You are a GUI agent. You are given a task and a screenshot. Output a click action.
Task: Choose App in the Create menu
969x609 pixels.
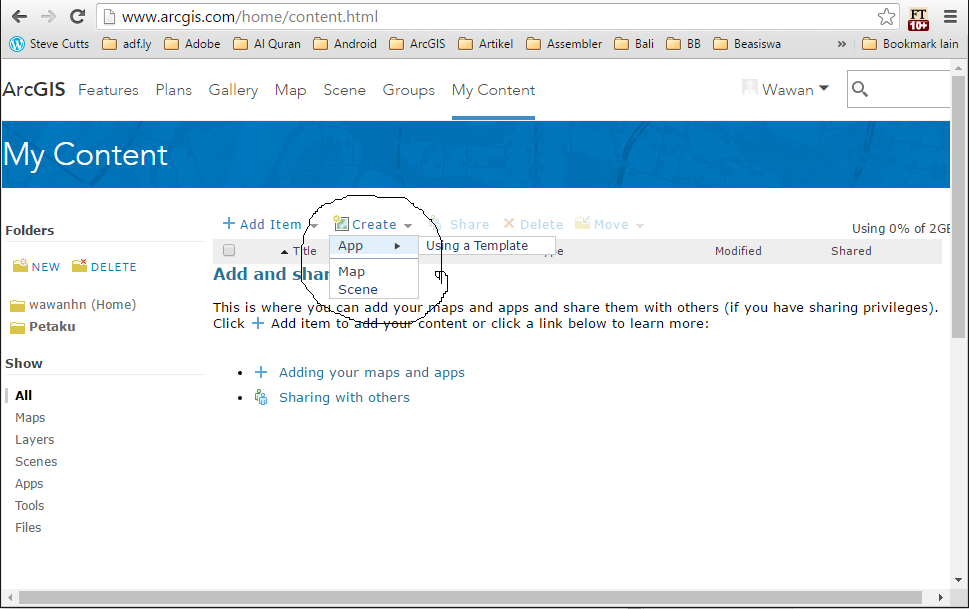coord(374,246)
